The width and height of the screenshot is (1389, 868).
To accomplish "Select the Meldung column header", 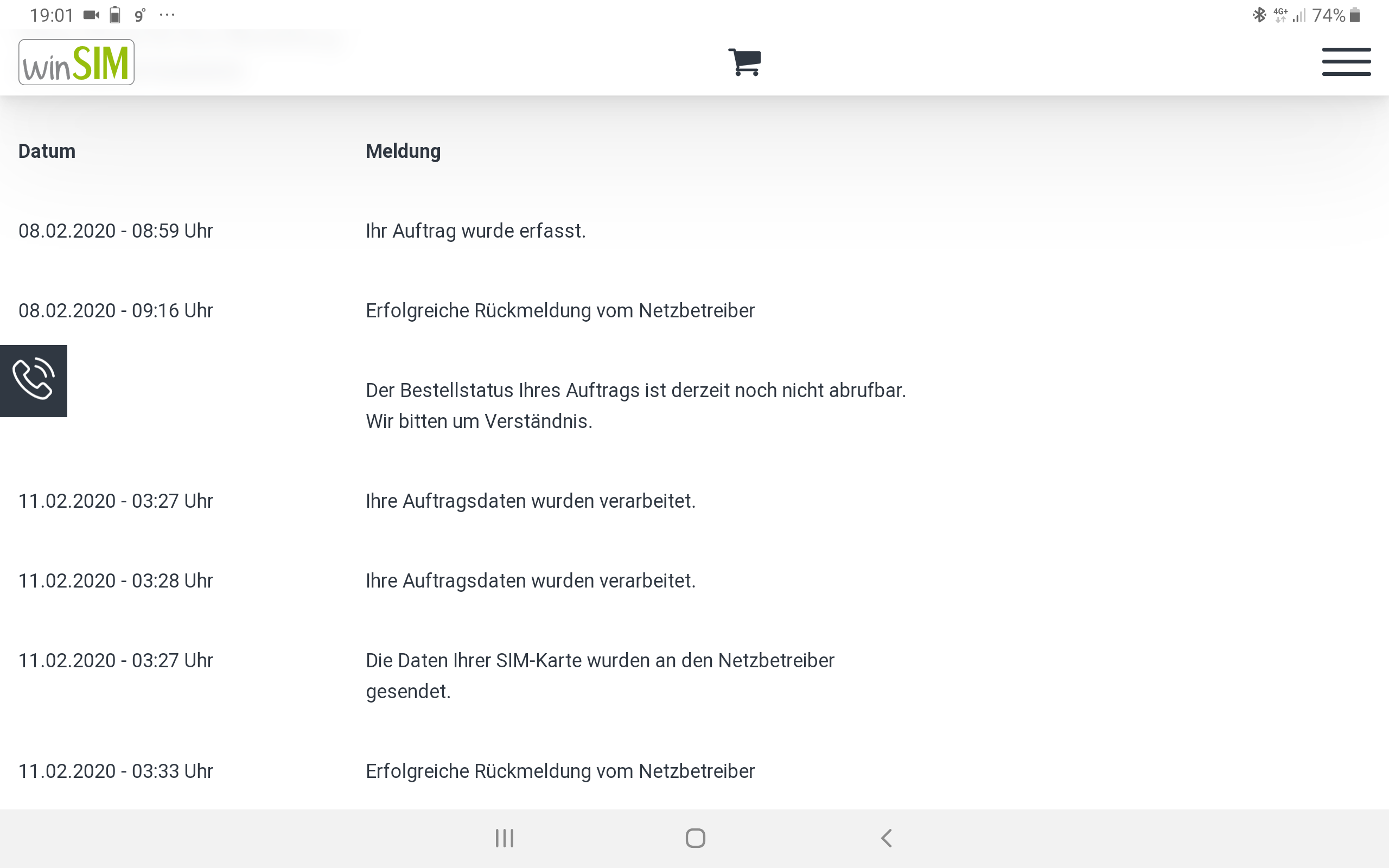I will 403,151.
